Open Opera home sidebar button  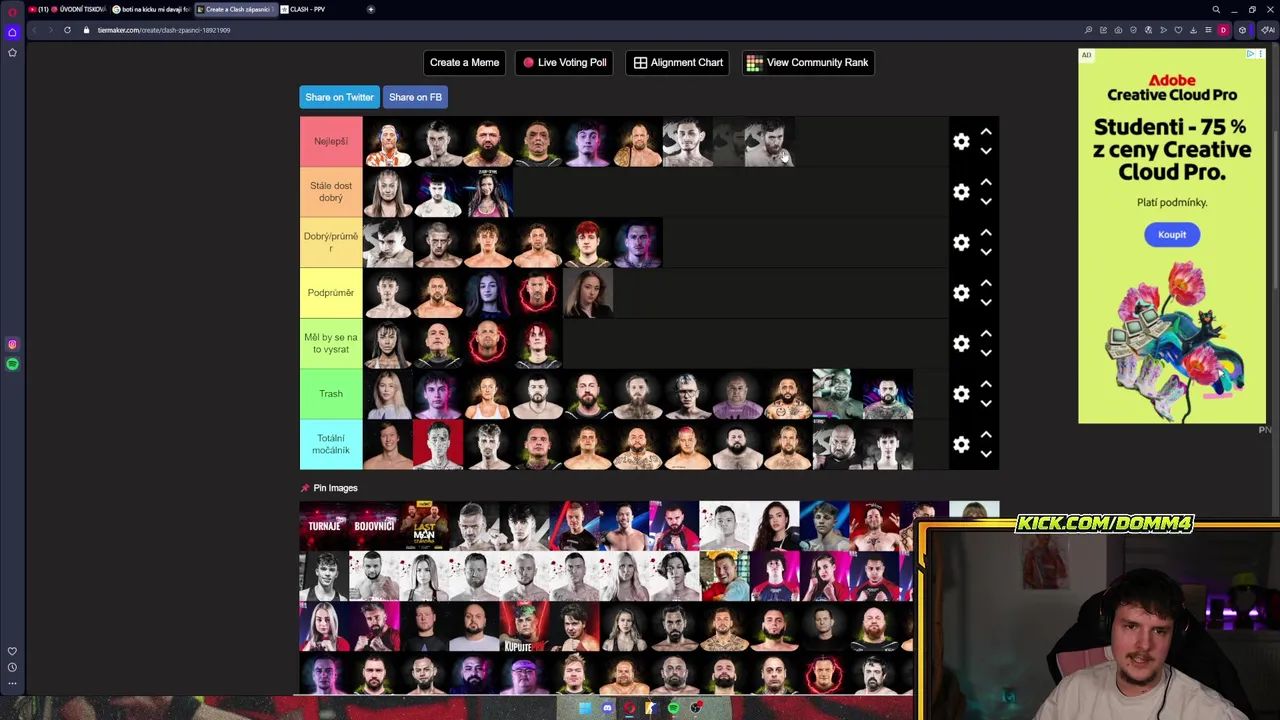[12, 32]
